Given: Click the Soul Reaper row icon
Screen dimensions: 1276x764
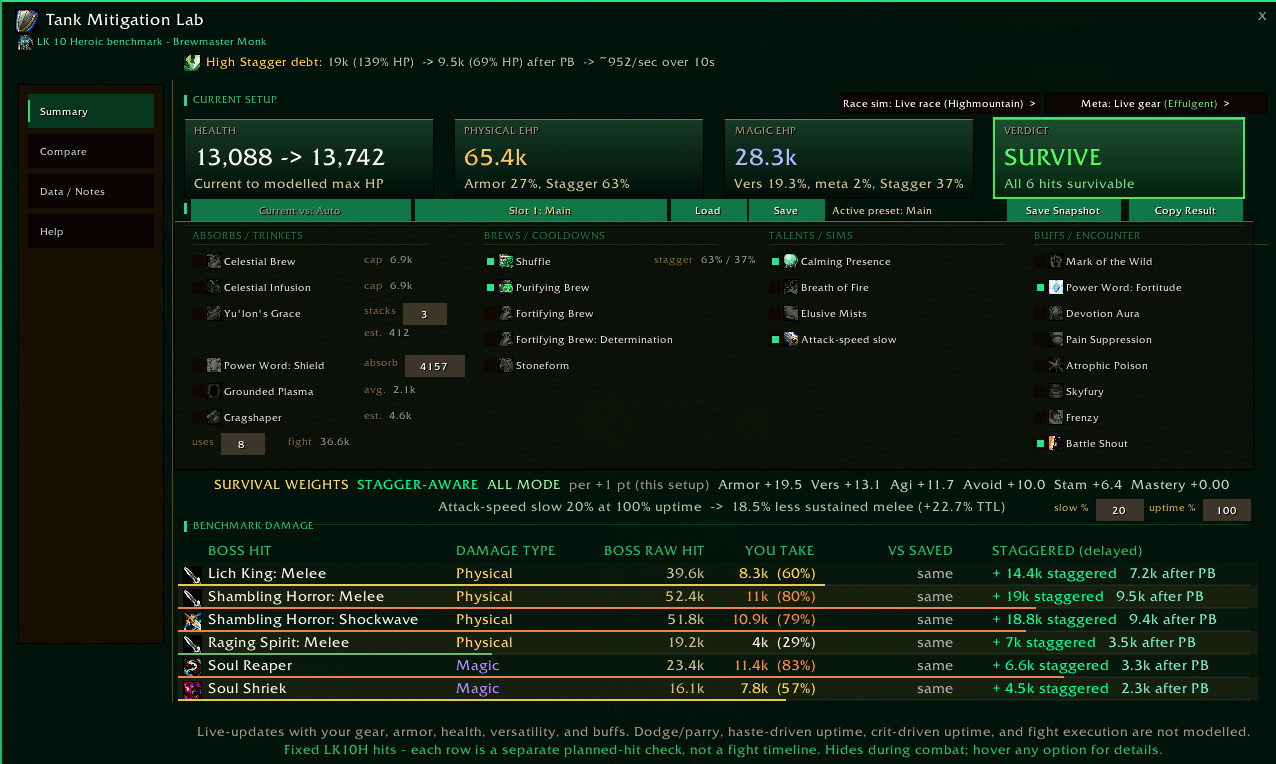Looking at the screenshot, I should tap(193, 666).
